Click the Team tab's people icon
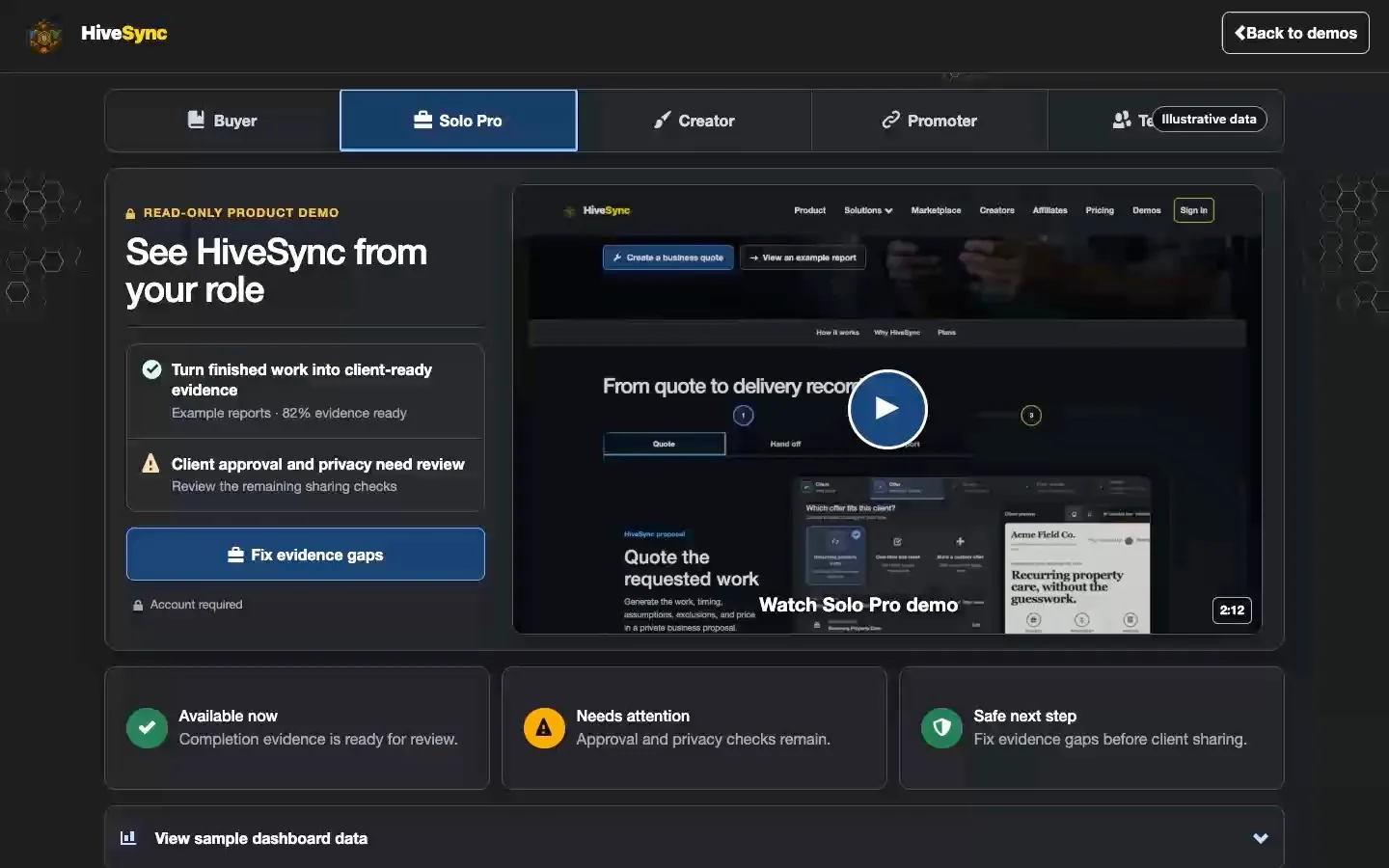This screenshot has width=1389, height=868. point(1122,120)
